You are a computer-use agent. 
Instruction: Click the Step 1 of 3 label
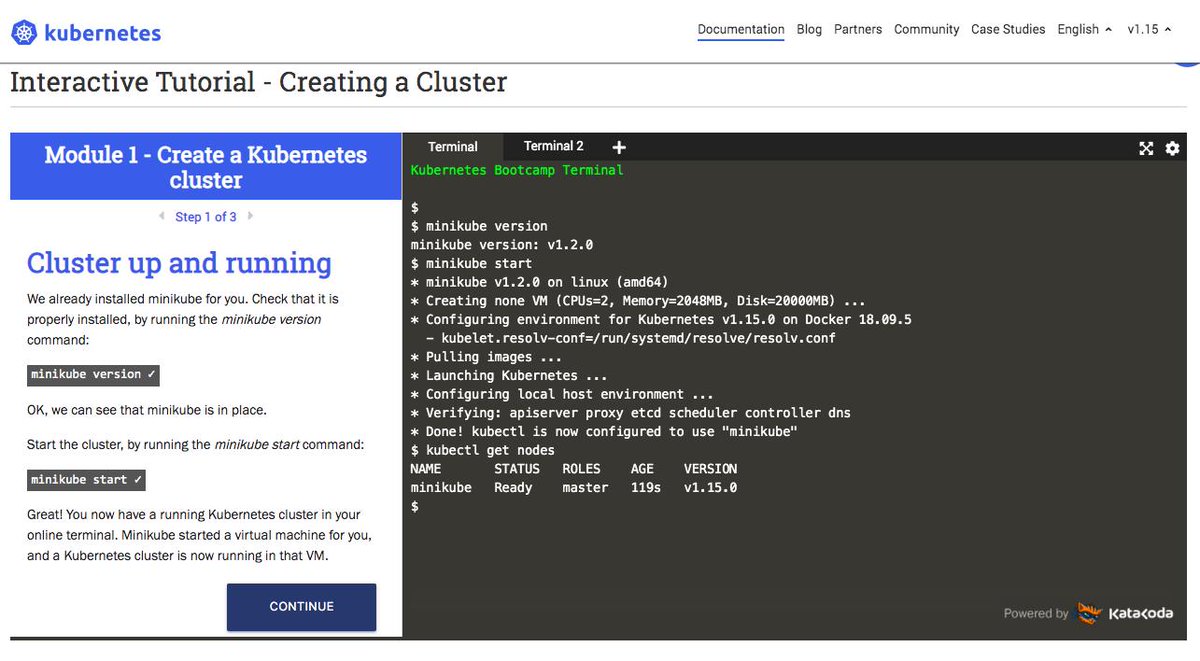pyautogui.click(x=206, y=216)
